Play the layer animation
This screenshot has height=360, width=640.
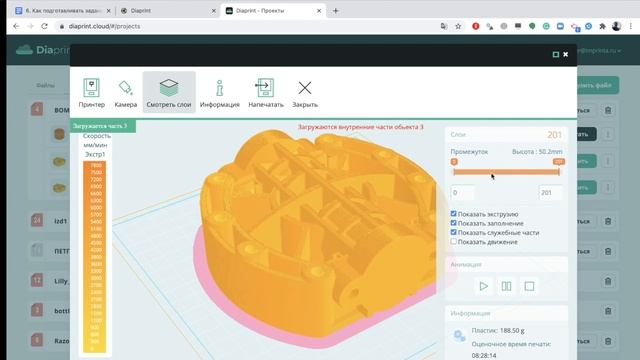coord(484,286)
